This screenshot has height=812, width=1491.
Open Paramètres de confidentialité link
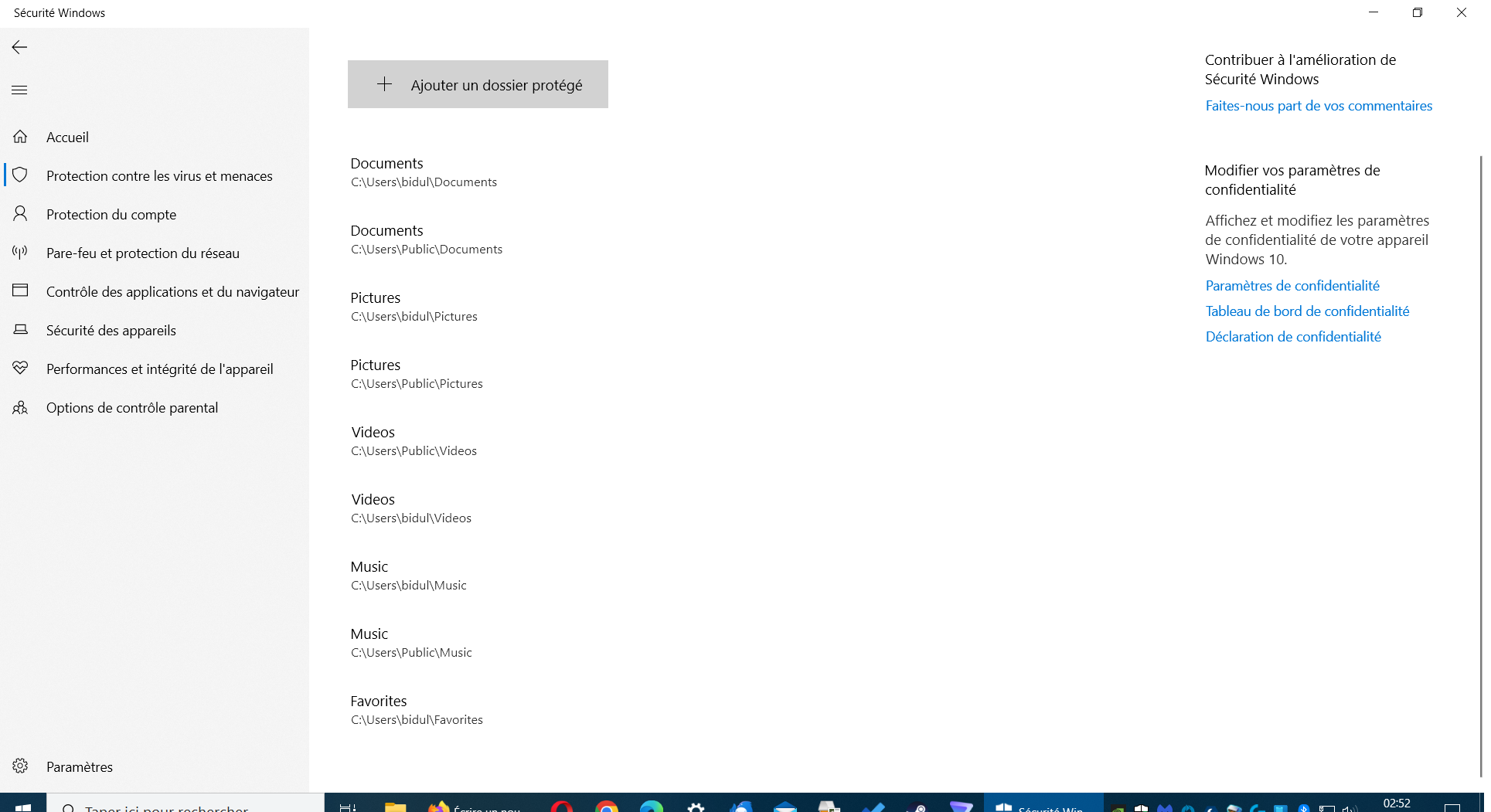[1292, 286]
